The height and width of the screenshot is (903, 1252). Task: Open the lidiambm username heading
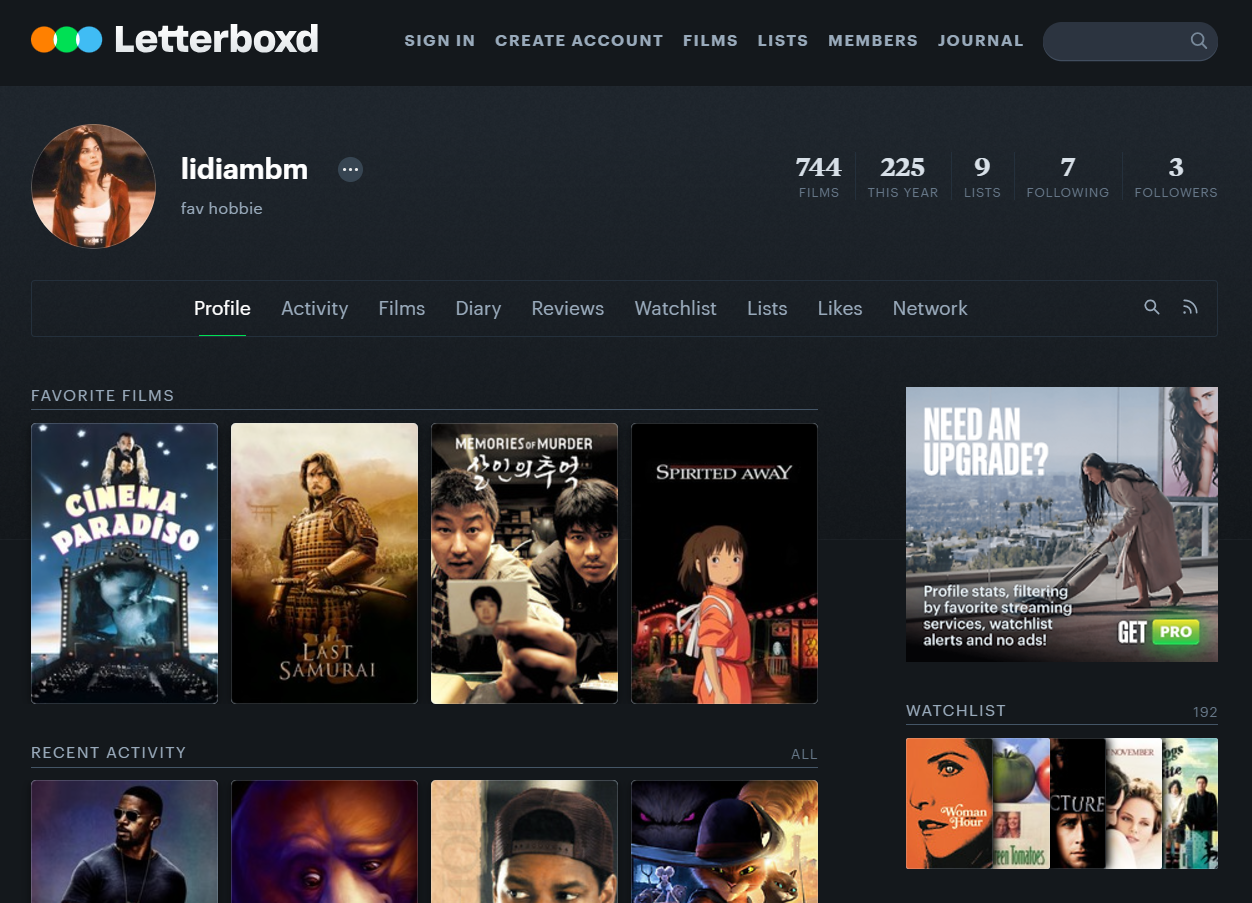pyautogui.click(x=244, y=170)
